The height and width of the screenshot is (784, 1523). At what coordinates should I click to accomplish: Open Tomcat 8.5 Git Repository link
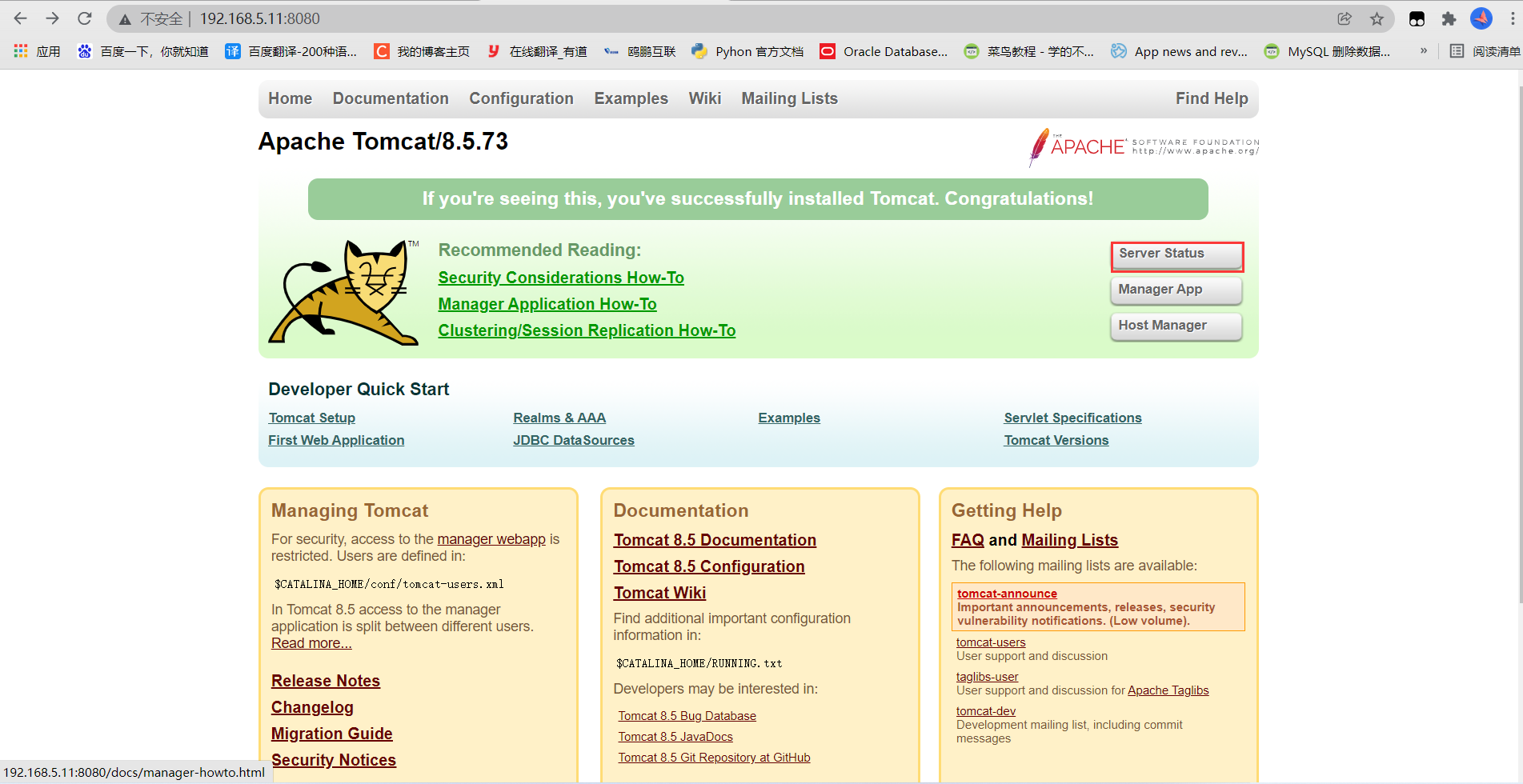tap(714, 758)
